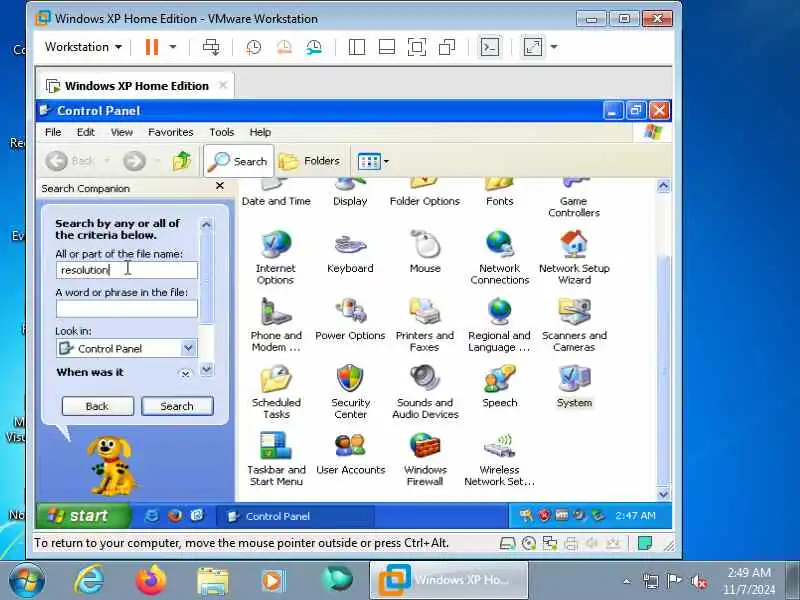Open the Tools menu
800x600 pixels.
pyautogui.click(x=221, y=132)
